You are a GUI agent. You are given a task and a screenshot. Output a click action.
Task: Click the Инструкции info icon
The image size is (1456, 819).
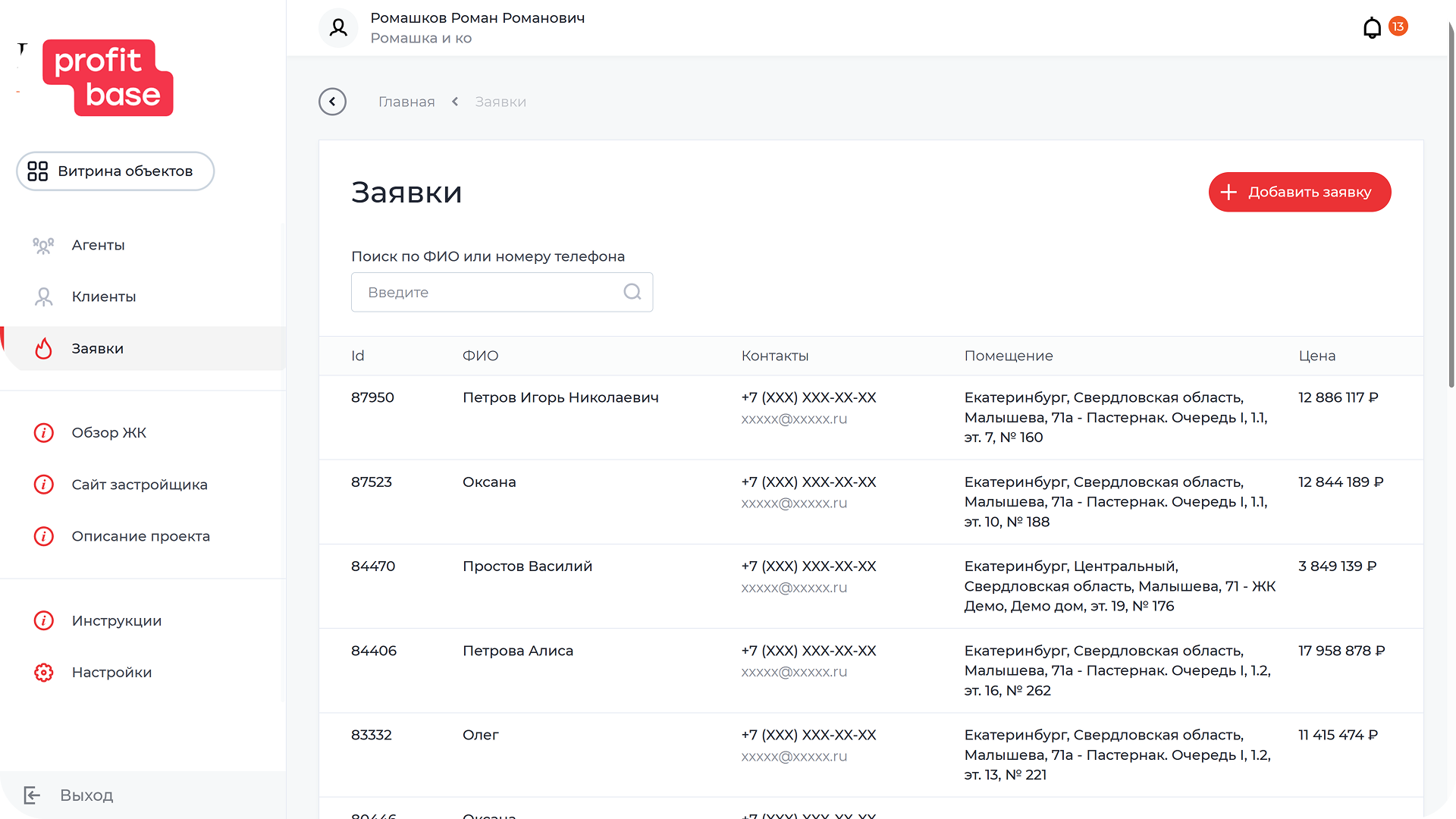(x=44, y=620)
